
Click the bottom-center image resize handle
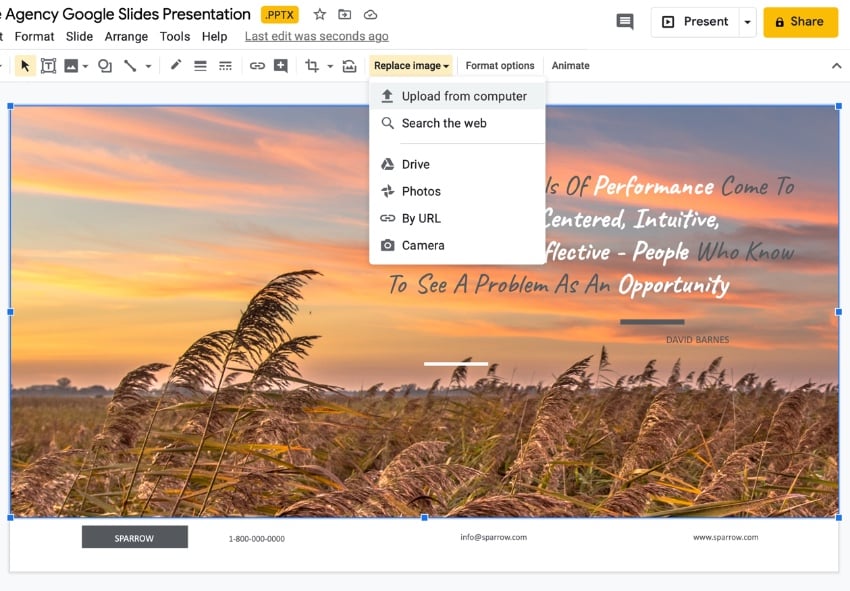click(x=425, y=517)
